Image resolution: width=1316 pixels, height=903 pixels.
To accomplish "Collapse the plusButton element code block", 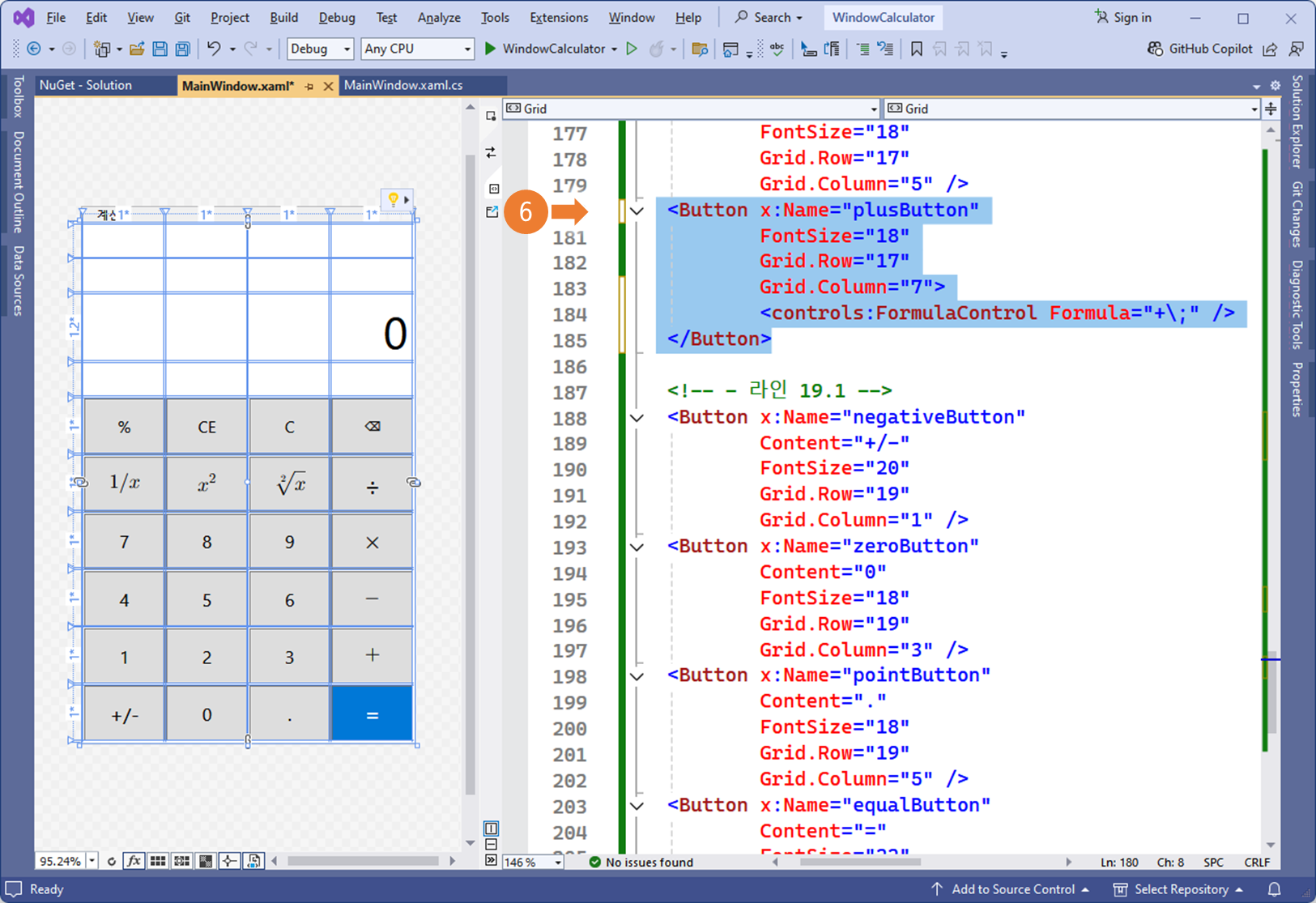I will (637, 211).
